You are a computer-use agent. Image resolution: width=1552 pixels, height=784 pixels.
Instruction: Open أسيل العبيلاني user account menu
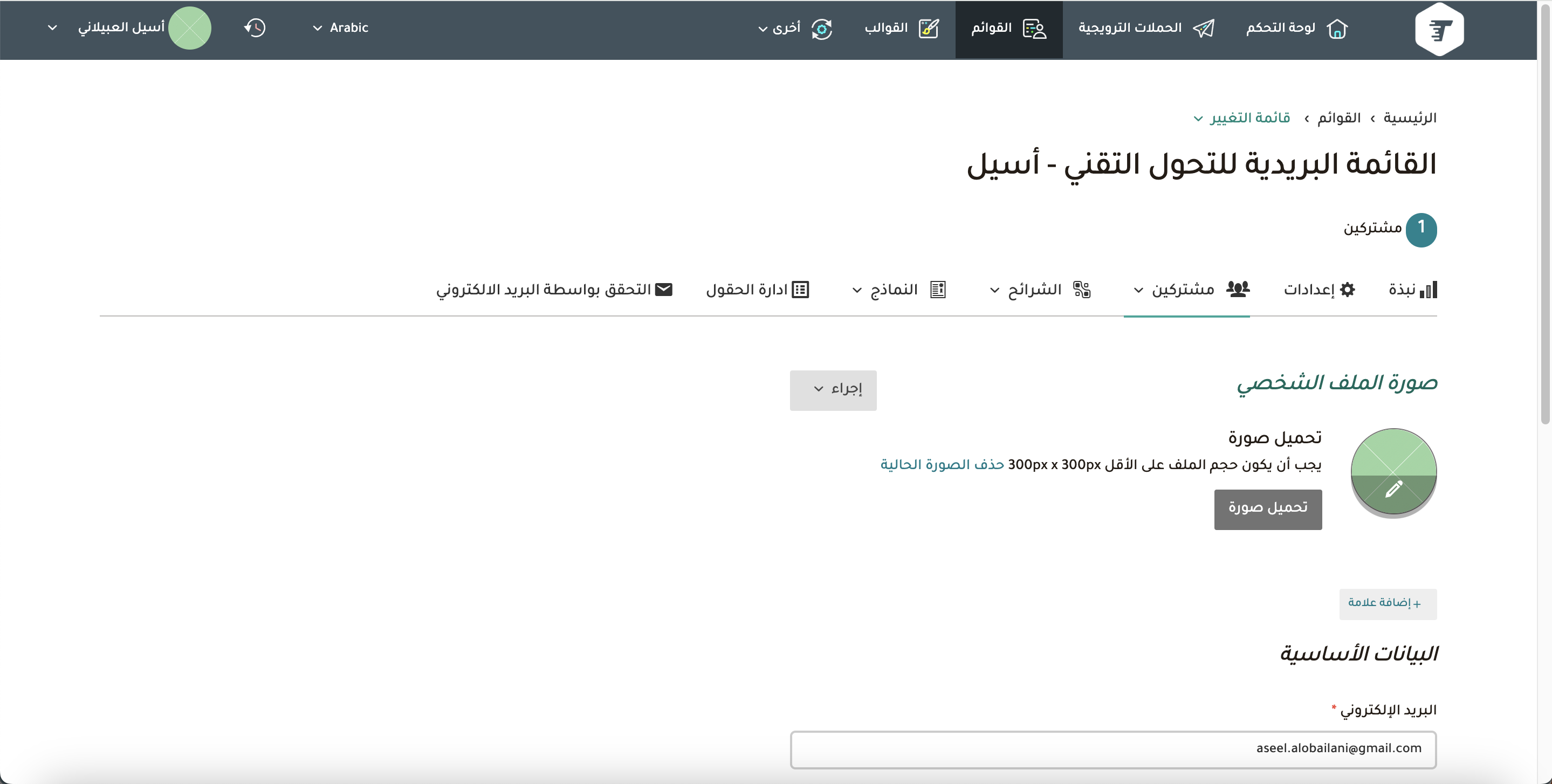(120, 27)
